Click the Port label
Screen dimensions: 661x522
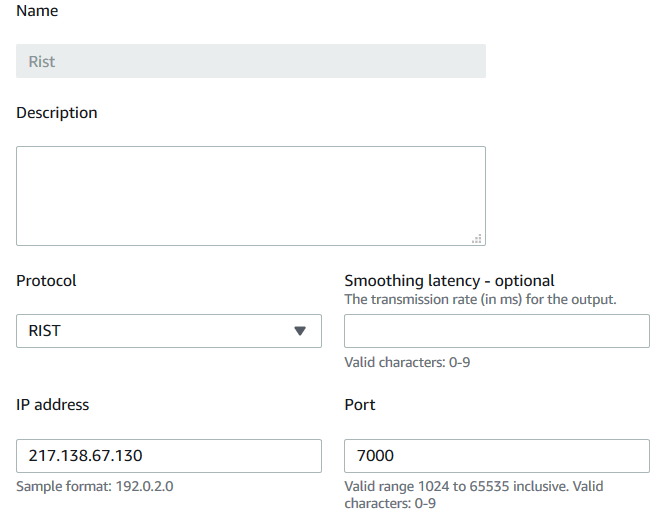[x=360, y=405]
